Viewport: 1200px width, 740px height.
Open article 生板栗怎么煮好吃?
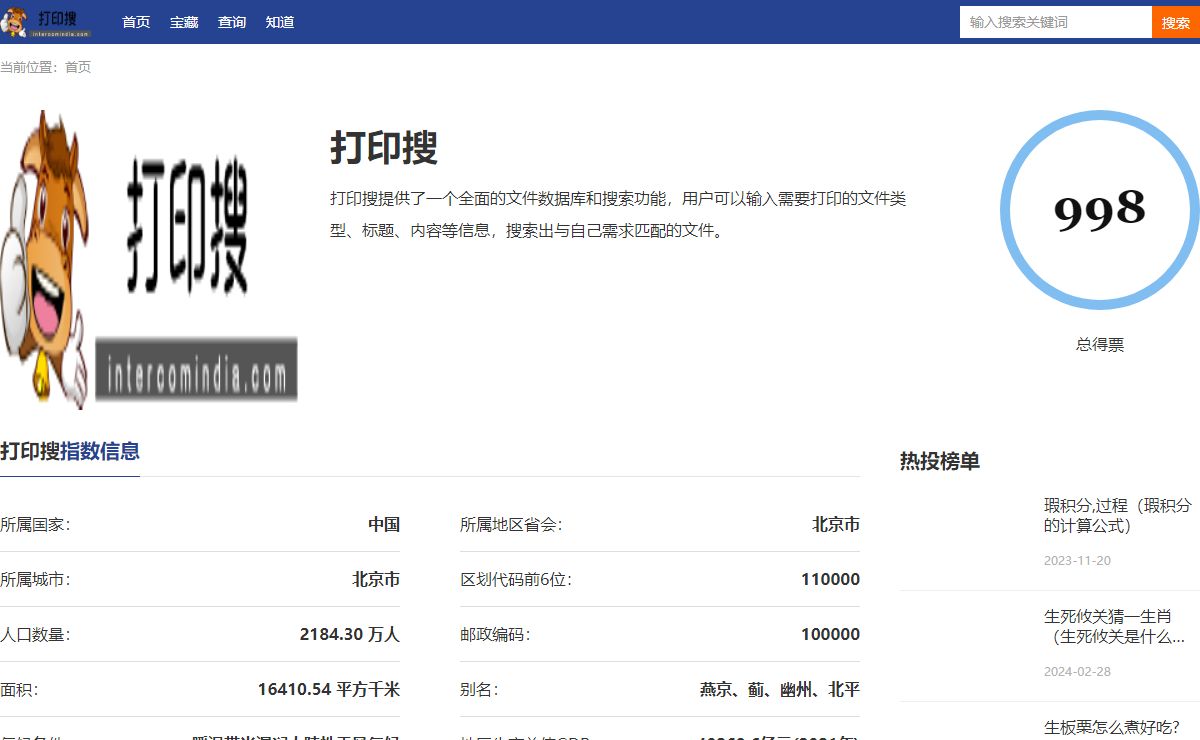tap(1112, 727)
